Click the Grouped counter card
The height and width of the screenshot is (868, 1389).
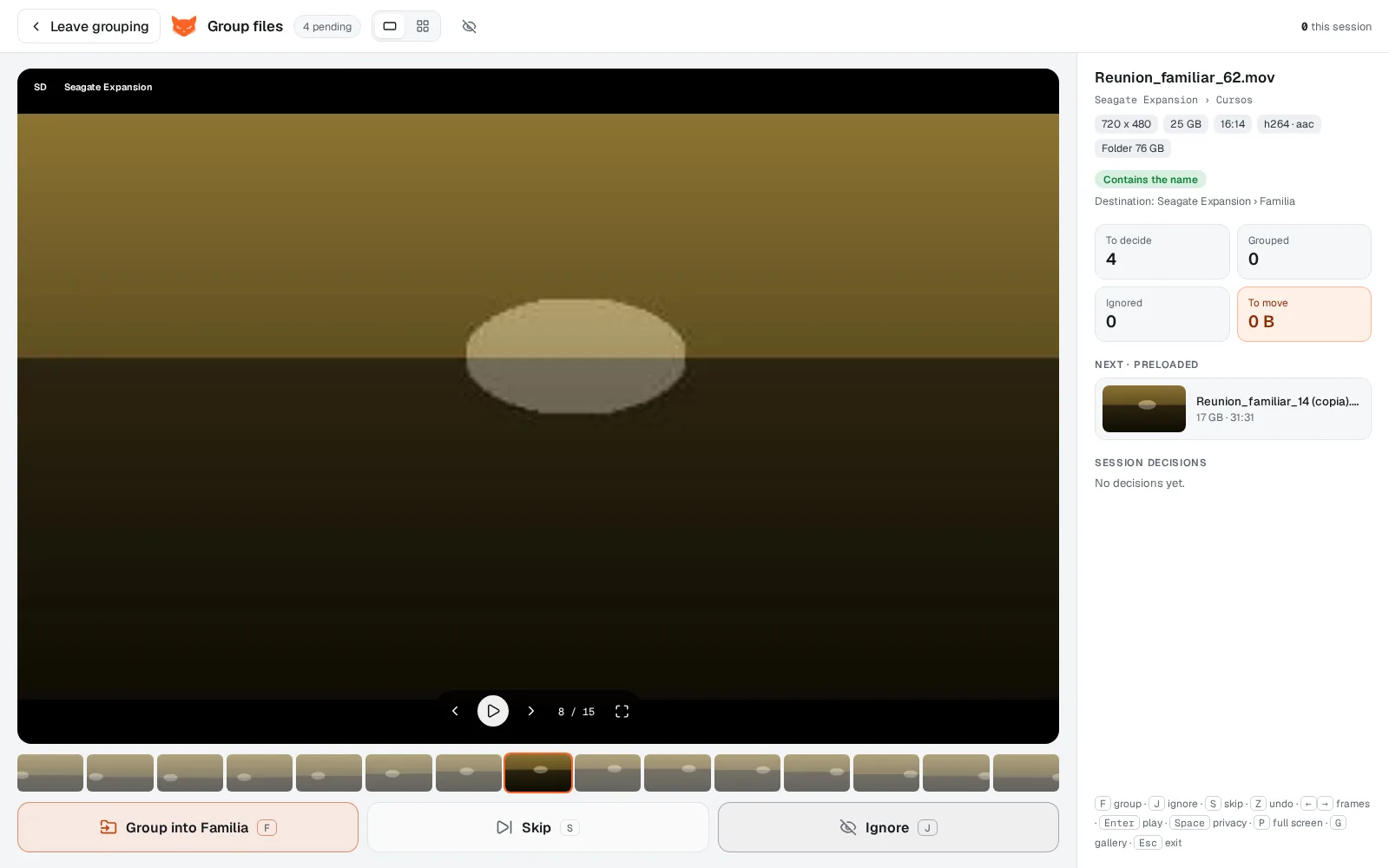point(1304,252)
